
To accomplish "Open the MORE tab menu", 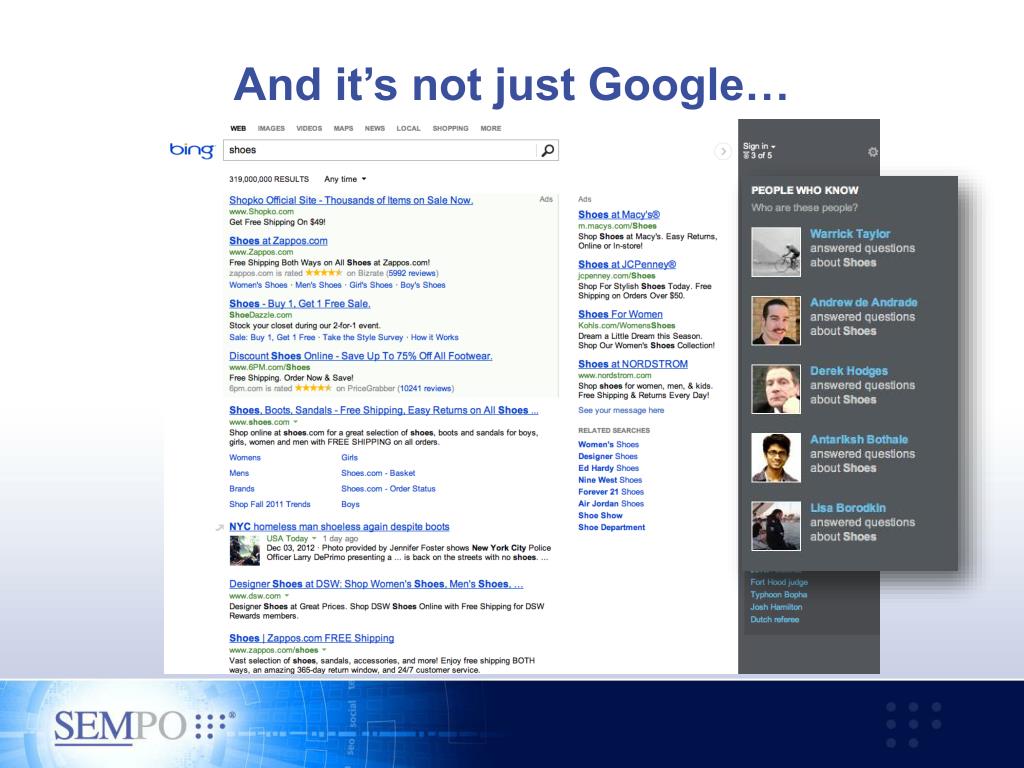I will click(x=491, y=129).
